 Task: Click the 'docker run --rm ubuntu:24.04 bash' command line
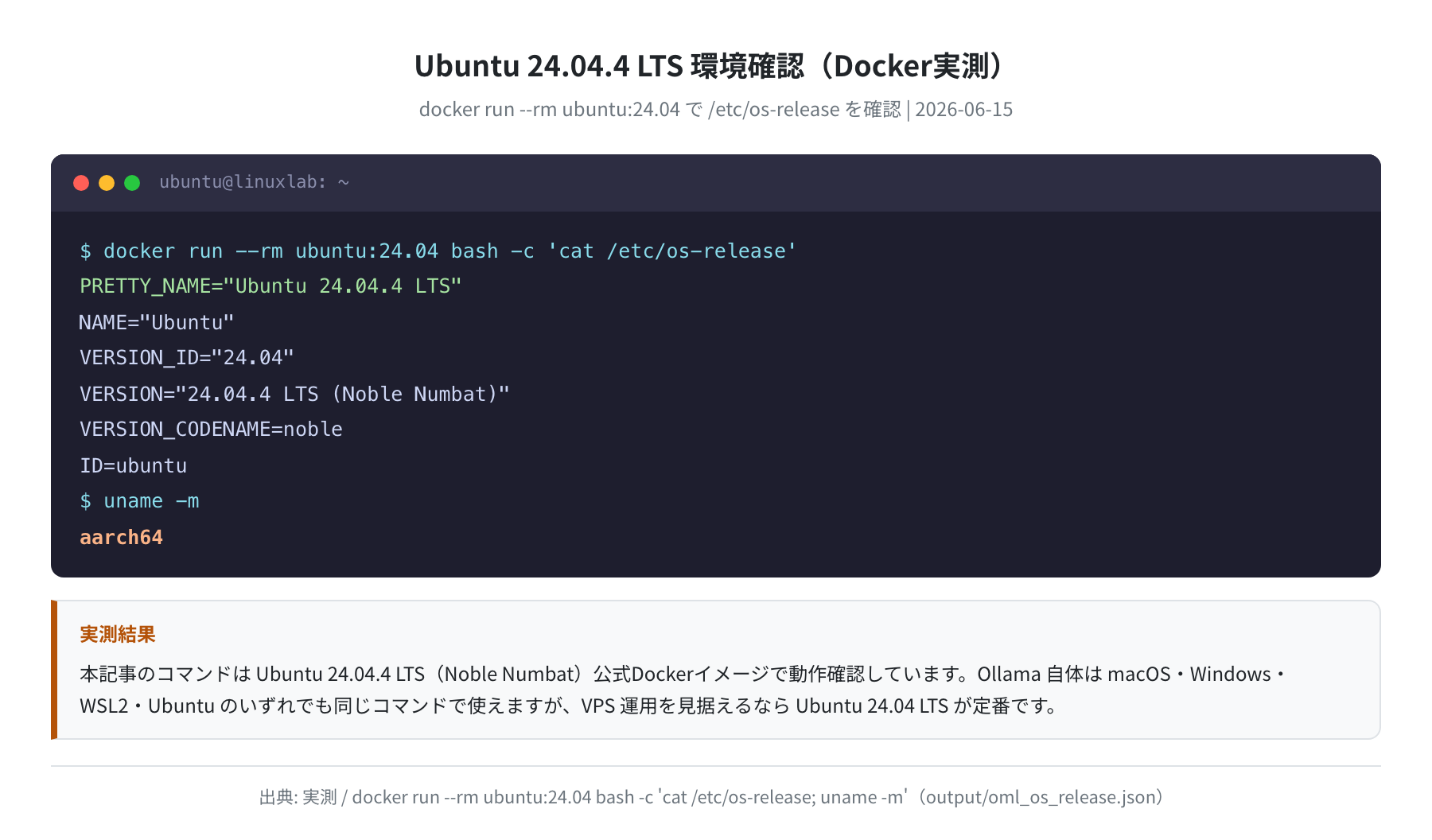point(438,251)
